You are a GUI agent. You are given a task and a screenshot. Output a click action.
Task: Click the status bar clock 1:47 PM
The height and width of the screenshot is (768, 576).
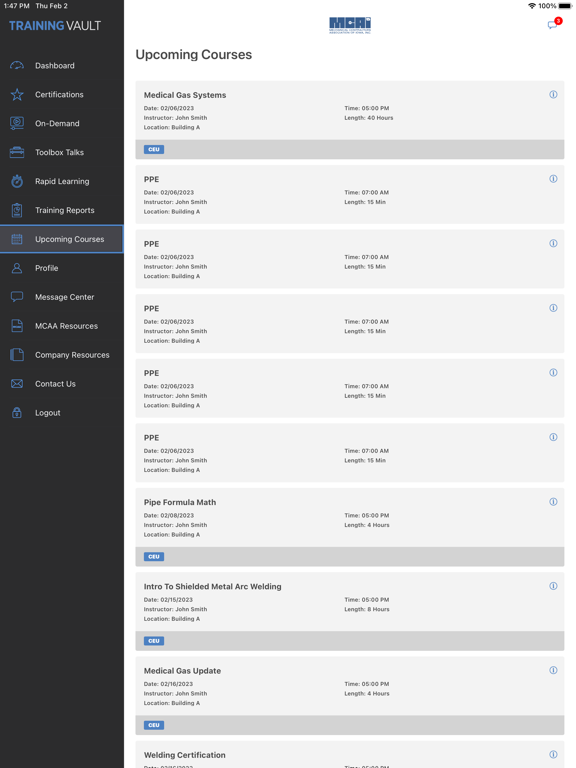(x=17, y=6)
